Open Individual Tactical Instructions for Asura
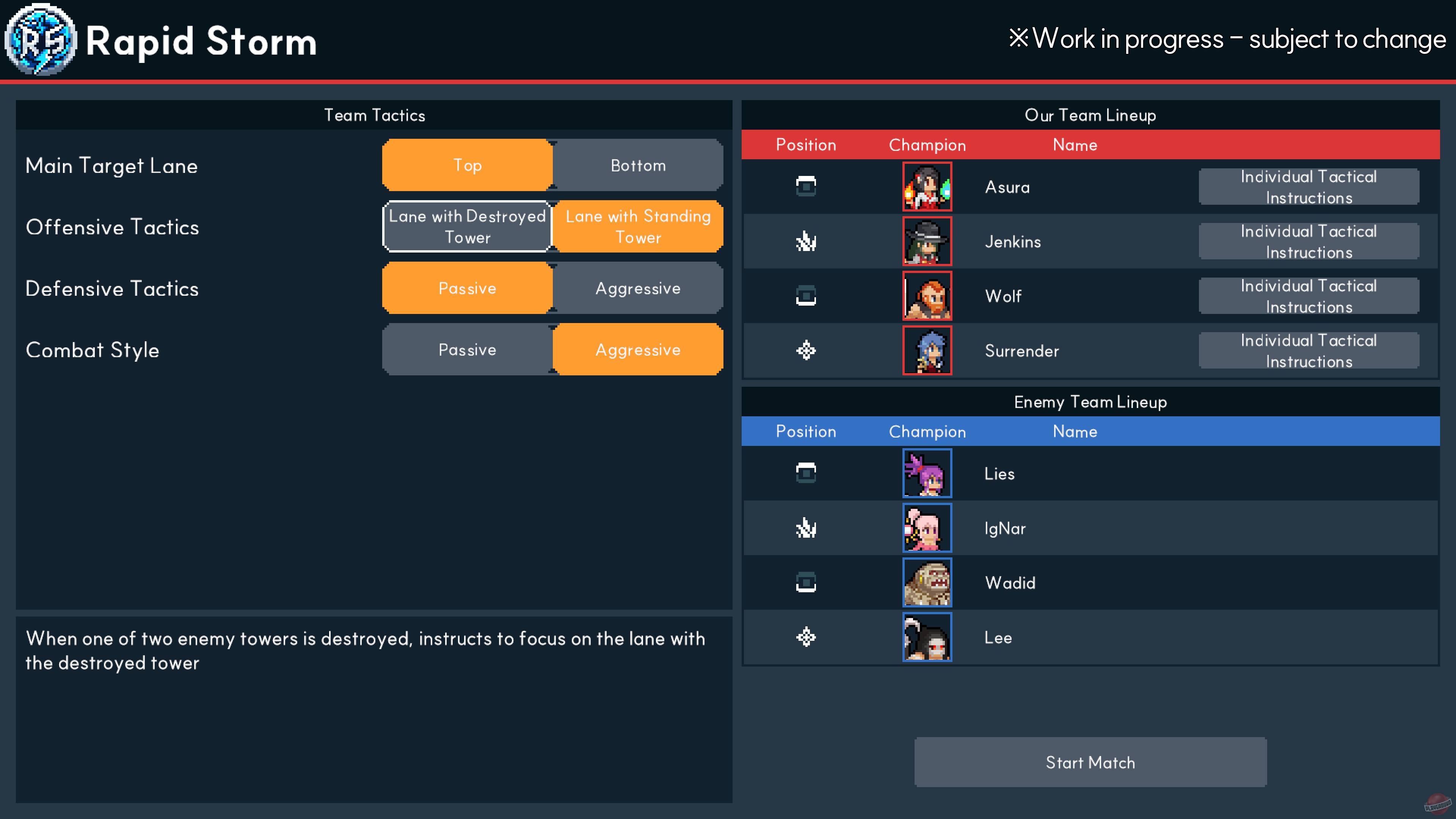Screen dimensions: 1456x819 click(x=1309, y=187)
